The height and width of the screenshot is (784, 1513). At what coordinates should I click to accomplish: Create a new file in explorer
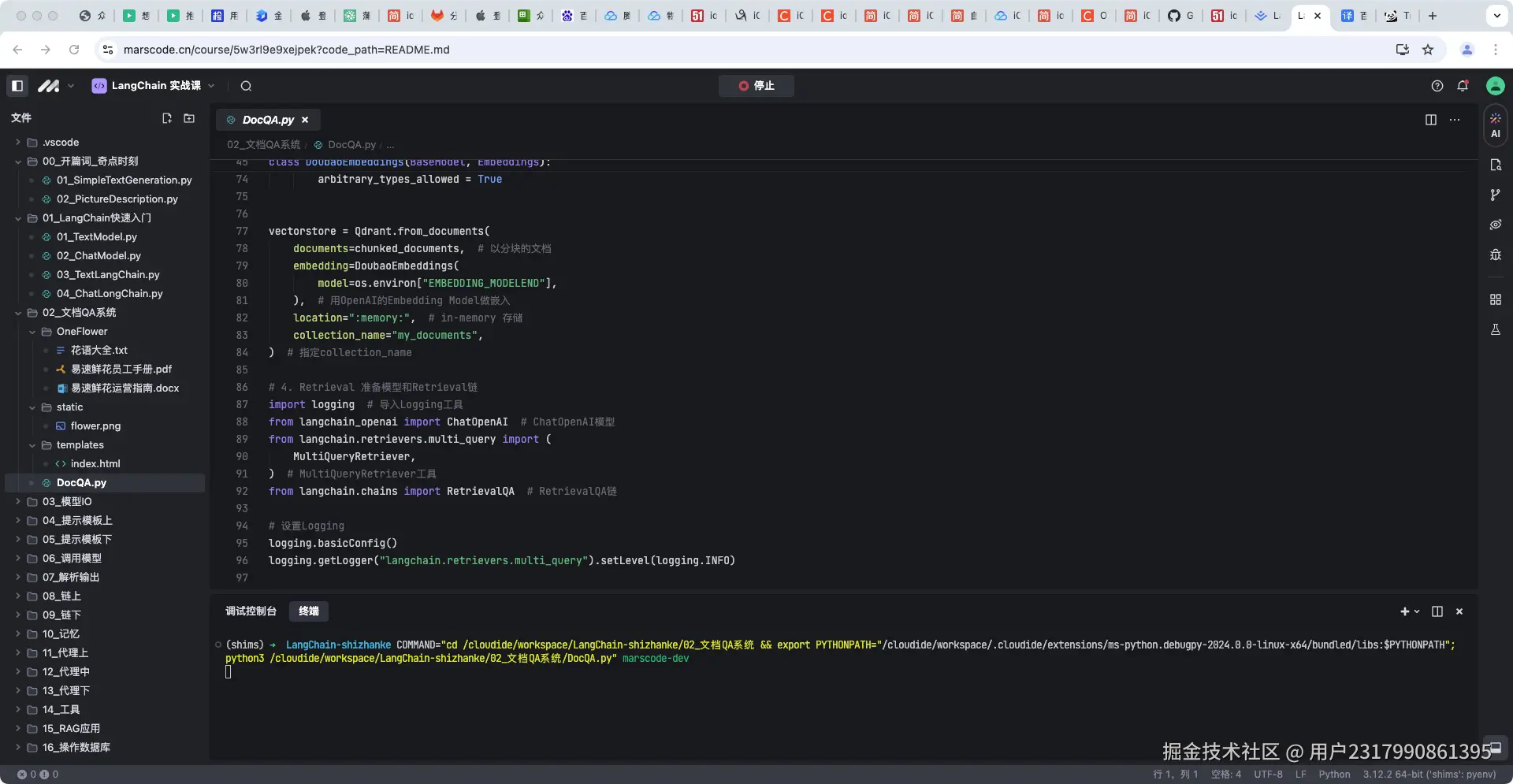pyautogui.click(x=167, y=118)
